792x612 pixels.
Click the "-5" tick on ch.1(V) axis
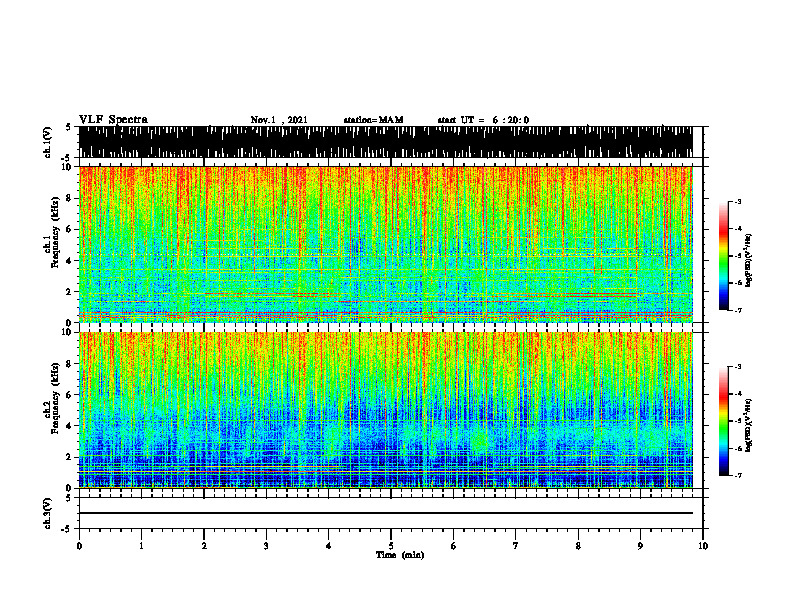click(66, 158)
